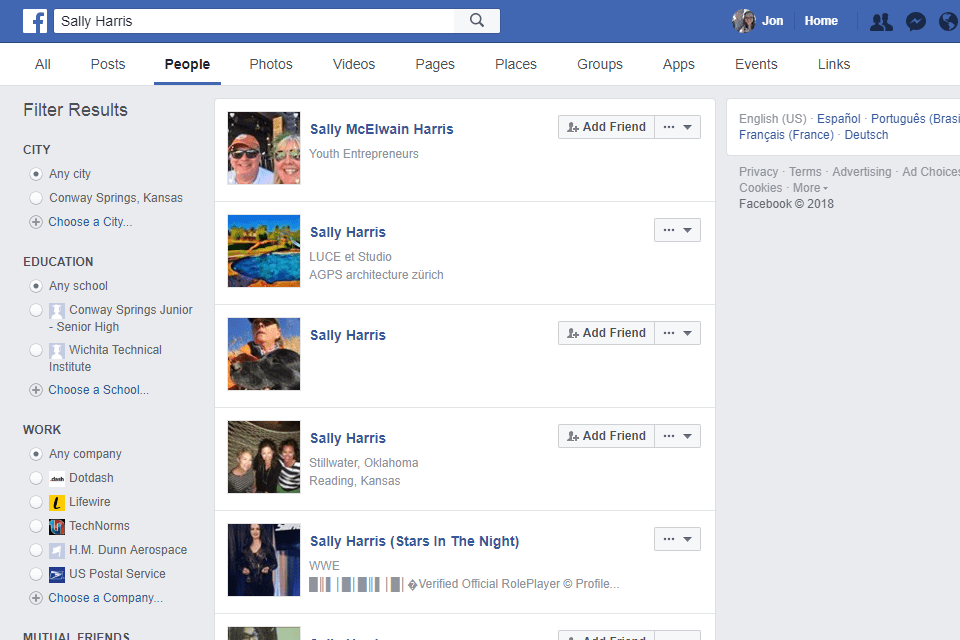Click the Dotdash company logo

(x=57, y=478)
